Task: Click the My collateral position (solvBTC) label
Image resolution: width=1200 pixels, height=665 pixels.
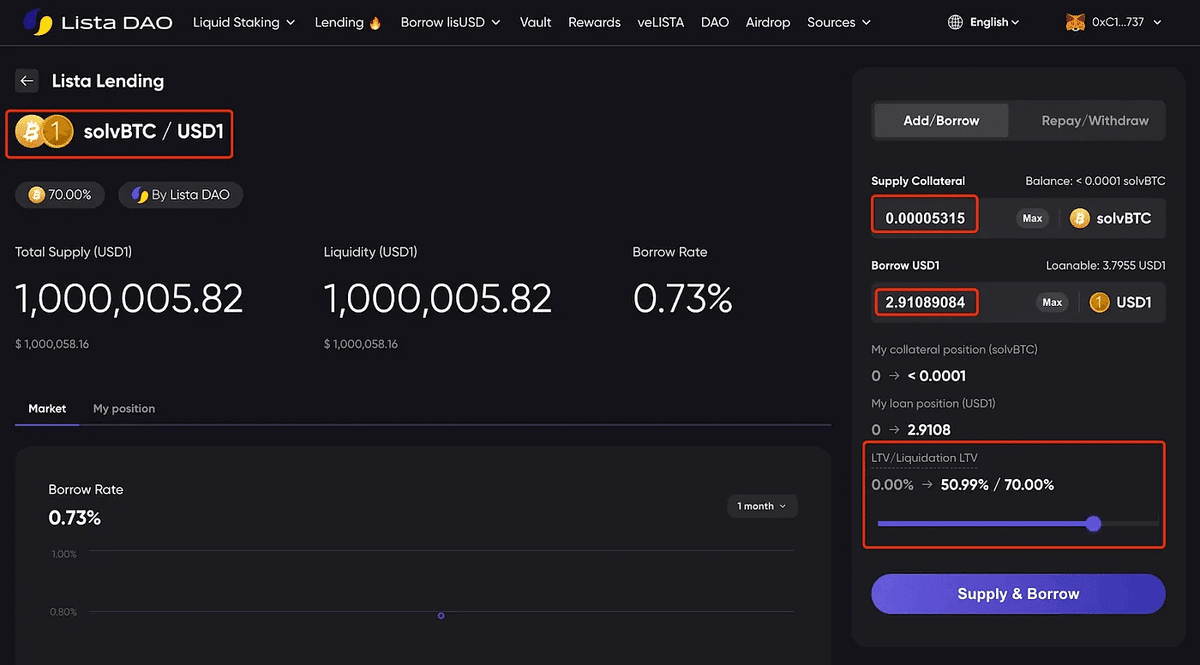Action: click(954, 350)
